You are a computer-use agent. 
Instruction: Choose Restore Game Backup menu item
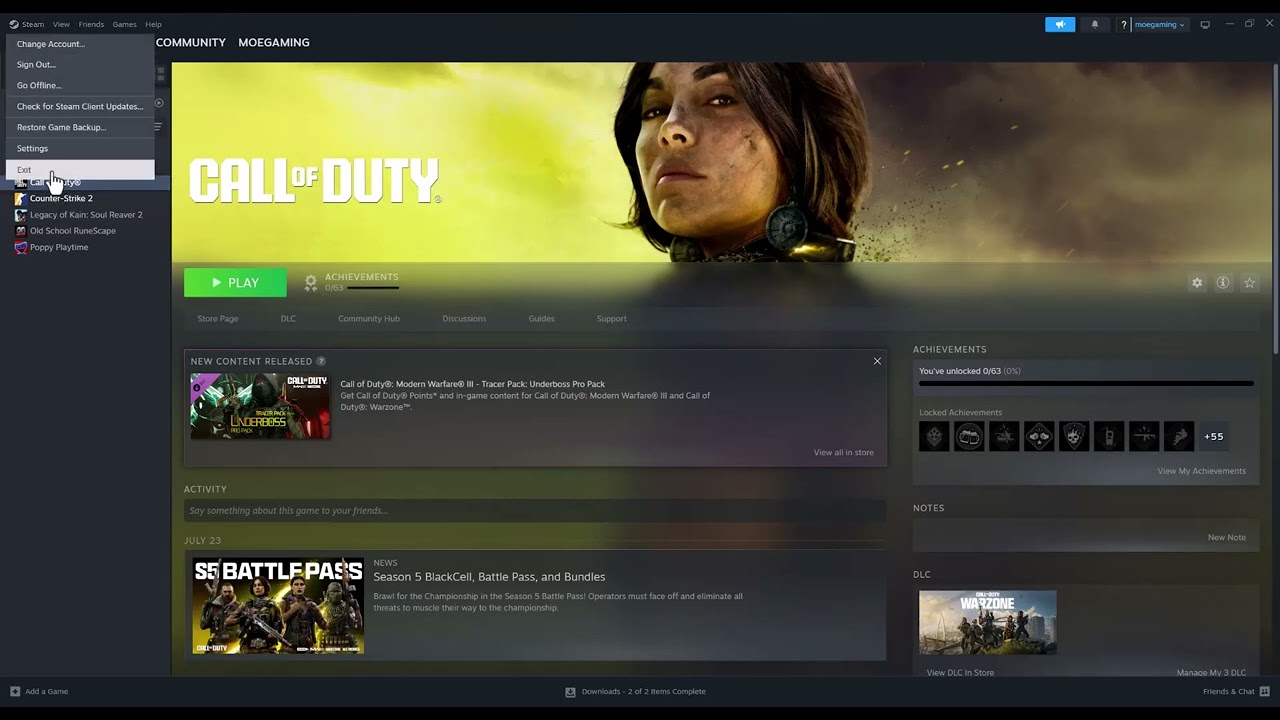(80, 128)
